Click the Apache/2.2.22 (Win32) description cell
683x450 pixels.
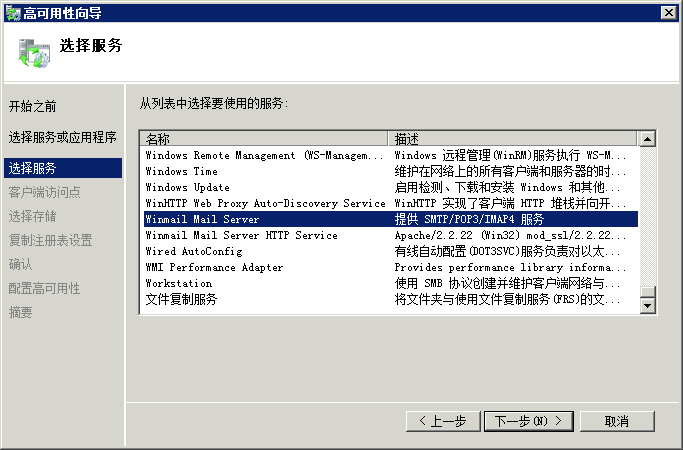[x=510, y=235]
